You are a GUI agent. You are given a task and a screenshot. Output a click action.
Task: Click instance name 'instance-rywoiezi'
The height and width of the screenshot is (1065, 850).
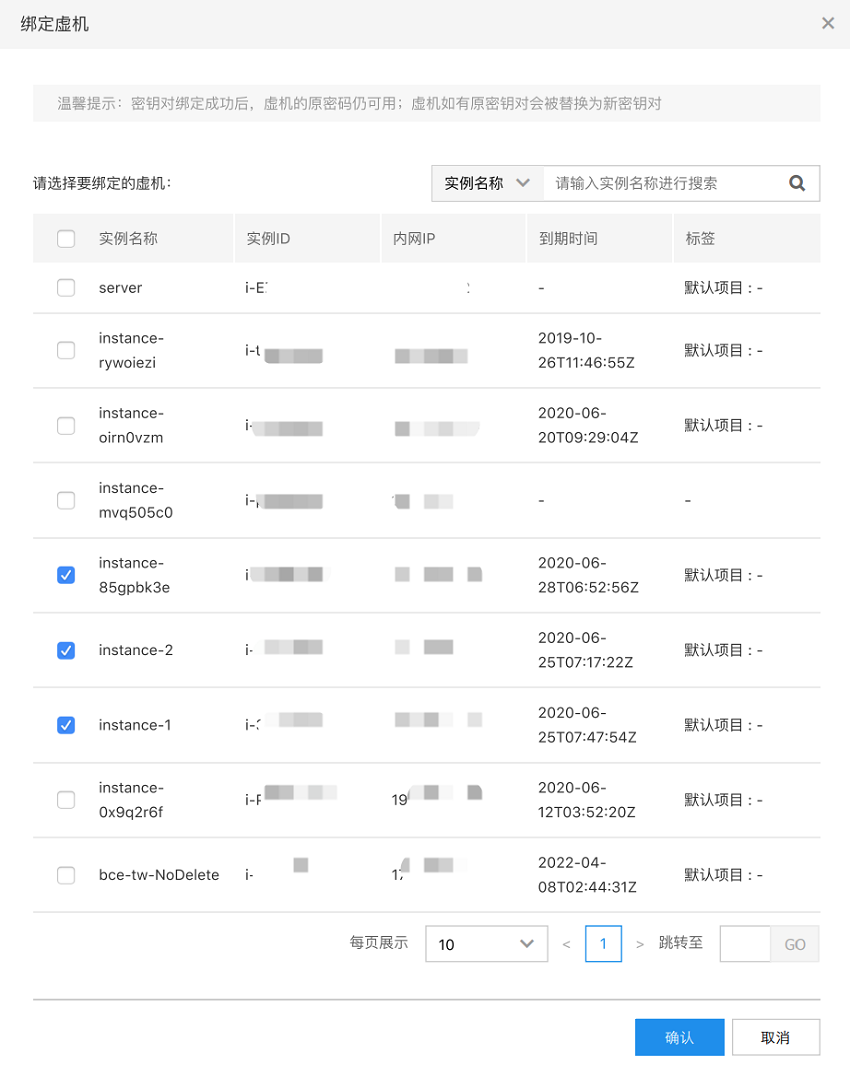pos(131,350)
